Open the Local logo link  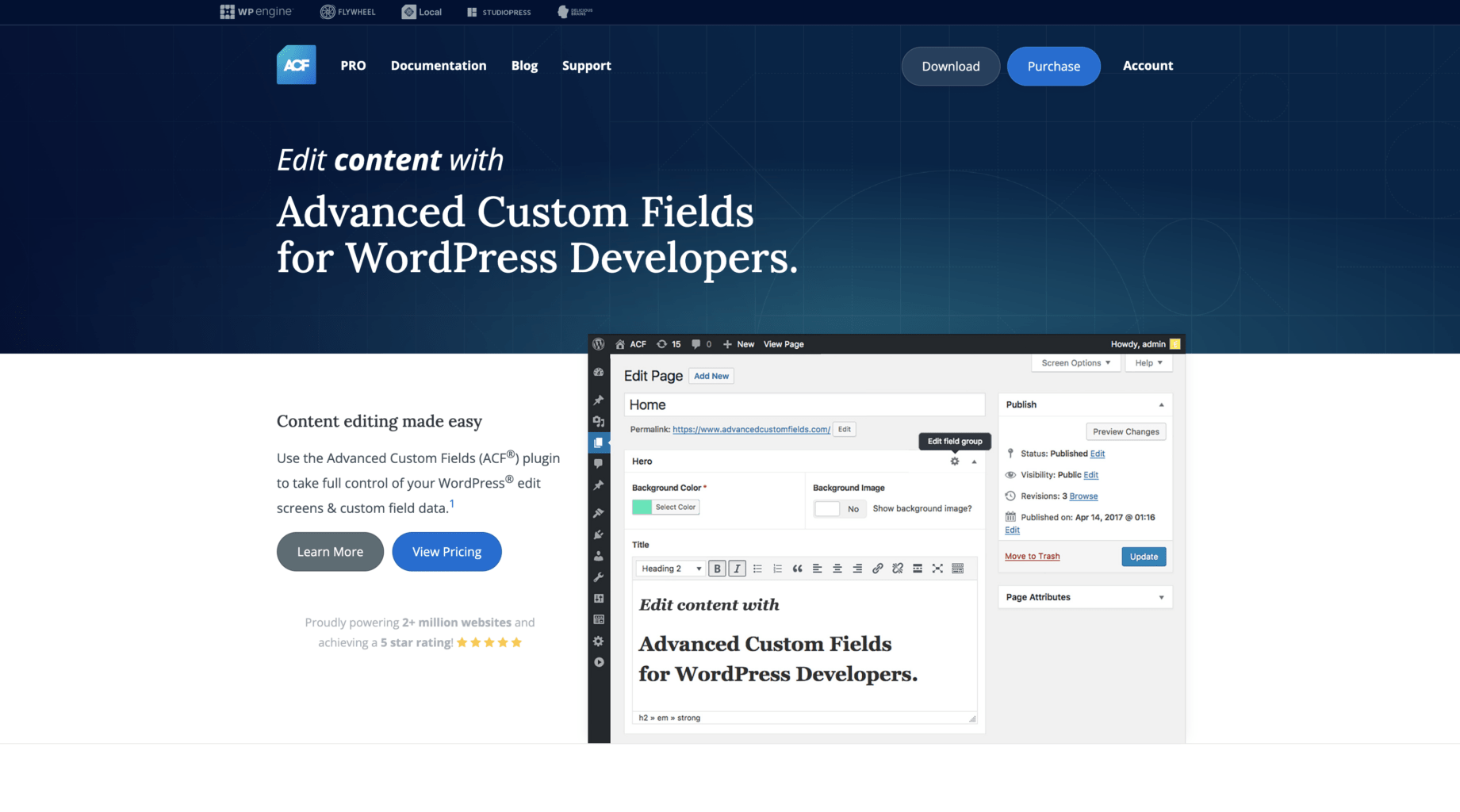[x=422, y=12]
